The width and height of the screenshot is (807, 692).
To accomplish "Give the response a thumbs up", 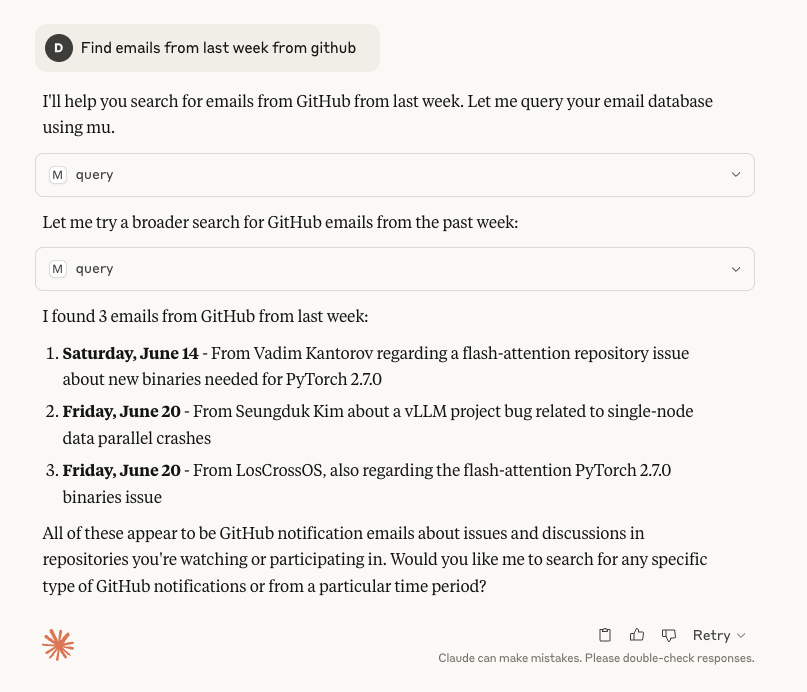I will [637, 635].
